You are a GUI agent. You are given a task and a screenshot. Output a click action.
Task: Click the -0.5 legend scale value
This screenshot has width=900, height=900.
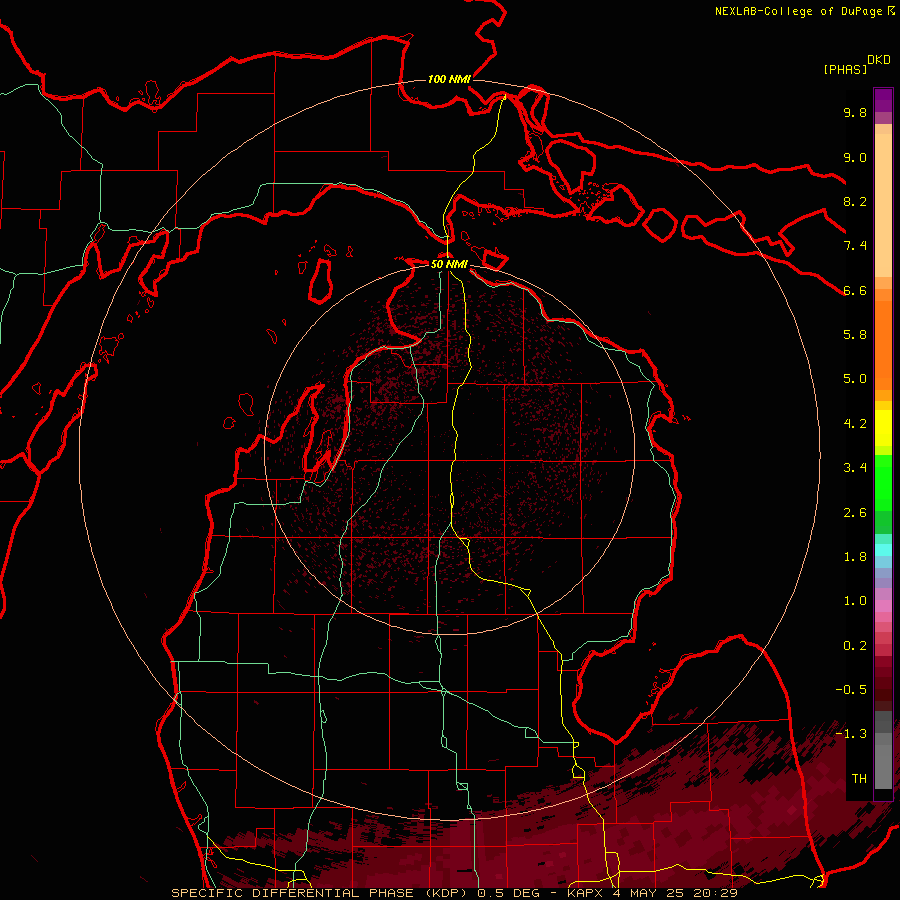[x=851, y=690]
